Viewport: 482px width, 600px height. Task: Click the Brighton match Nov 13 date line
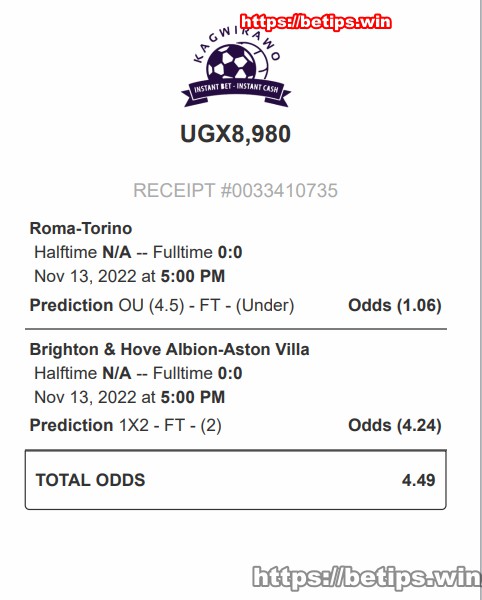pos(129,397)
